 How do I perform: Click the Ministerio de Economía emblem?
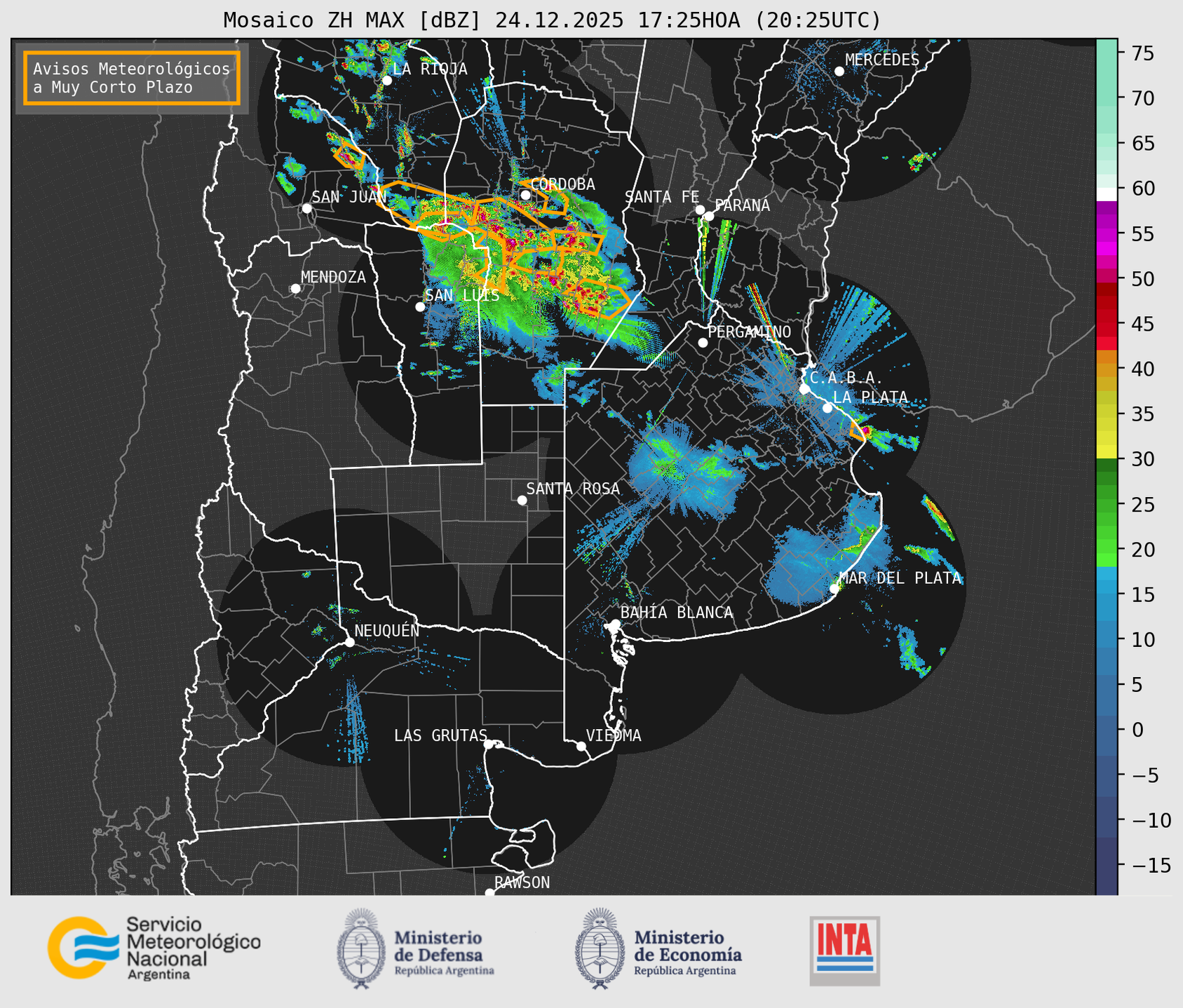600,948
